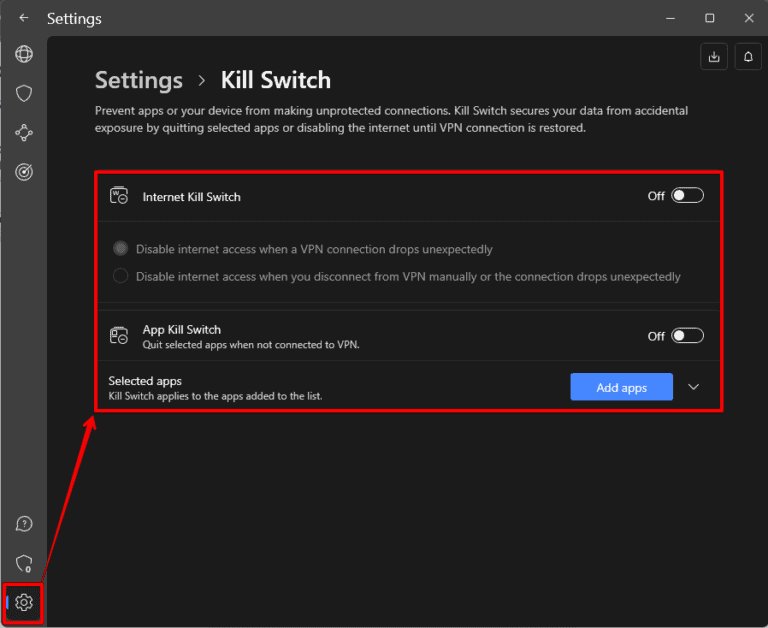Click the help question mark icon
The width and height of the screenshot is (768, 628).
(24, 524)
